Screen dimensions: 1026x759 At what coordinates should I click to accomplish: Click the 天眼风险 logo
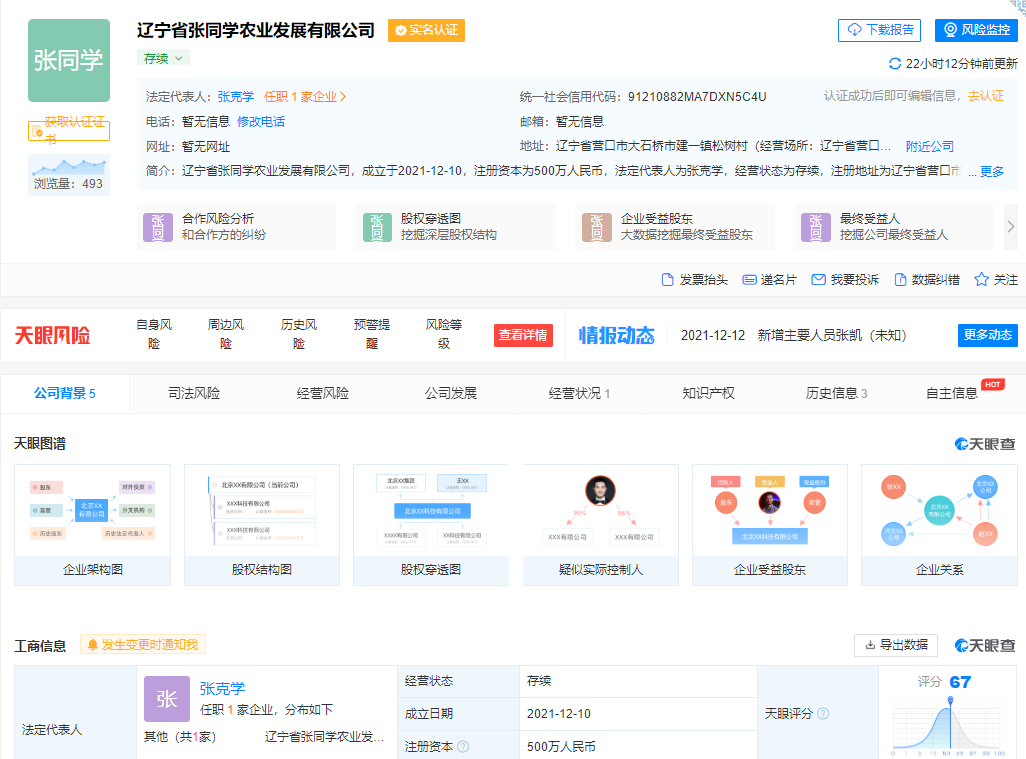52,336
